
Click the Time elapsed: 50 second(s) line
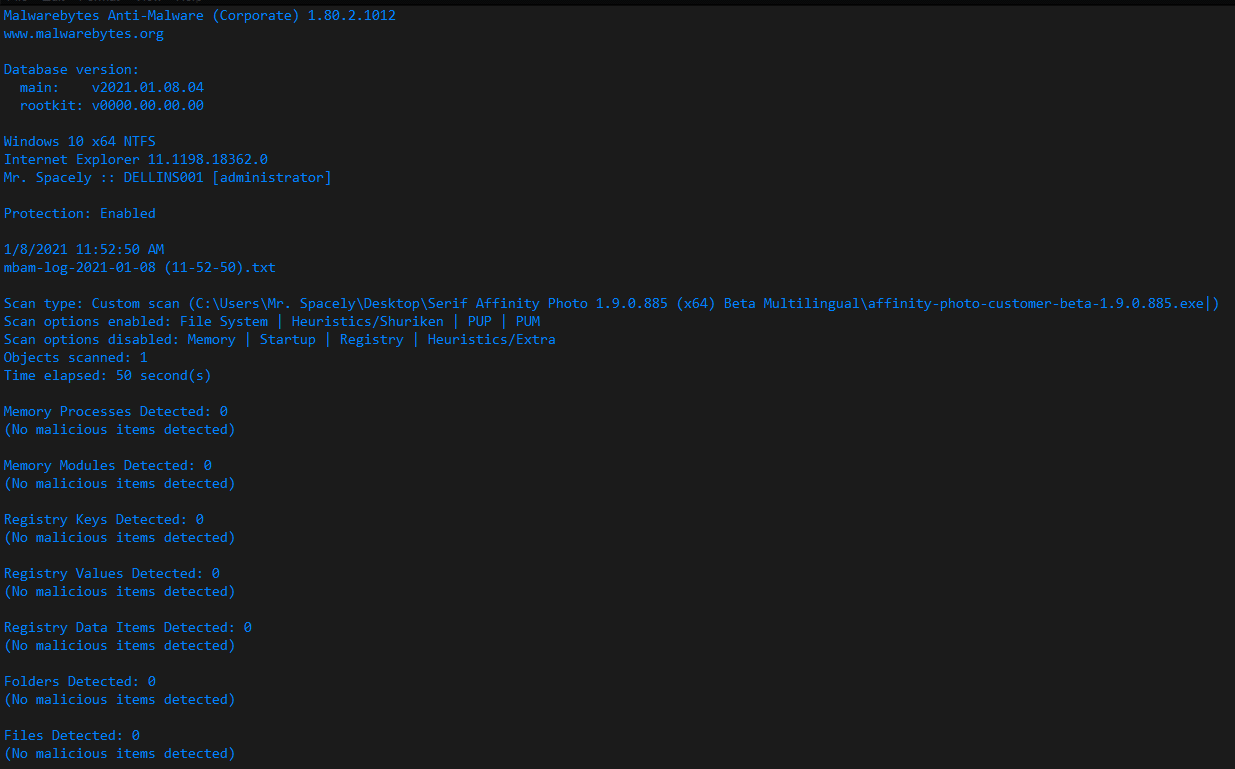pos(108,376)
